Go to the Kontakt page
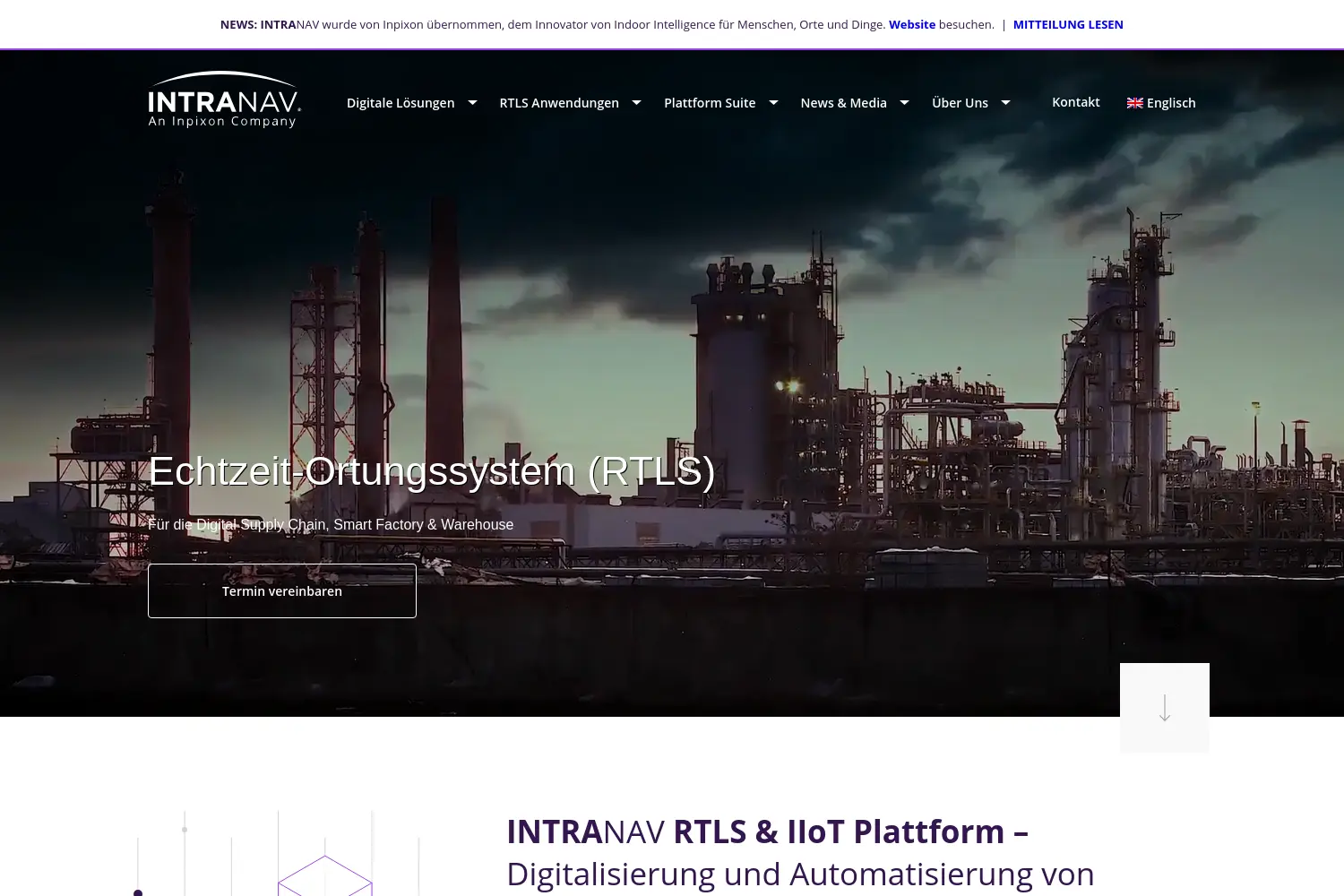 (x=1075, y=102)
